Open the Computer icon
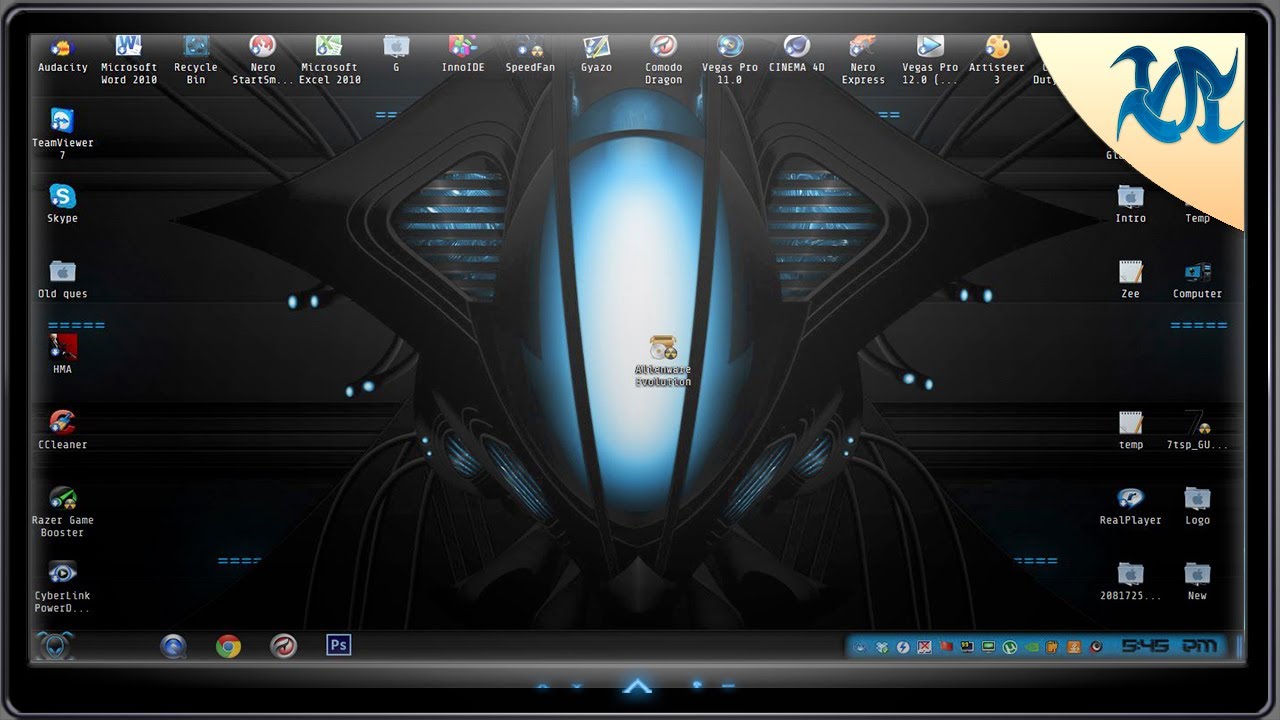Screen dimensions: 1280x720 point(1197,280)
